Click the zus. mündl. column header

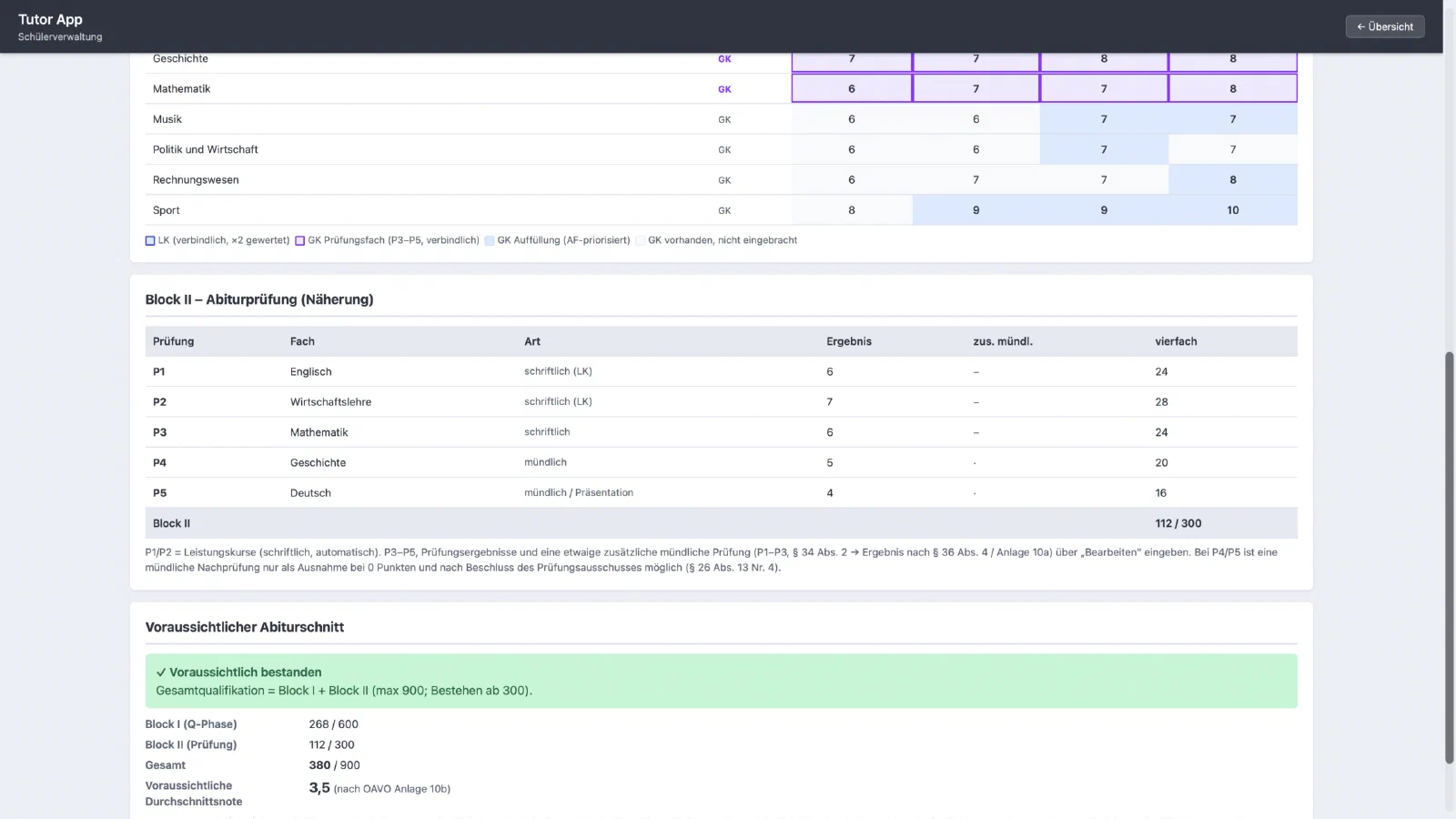point(1003,341)
